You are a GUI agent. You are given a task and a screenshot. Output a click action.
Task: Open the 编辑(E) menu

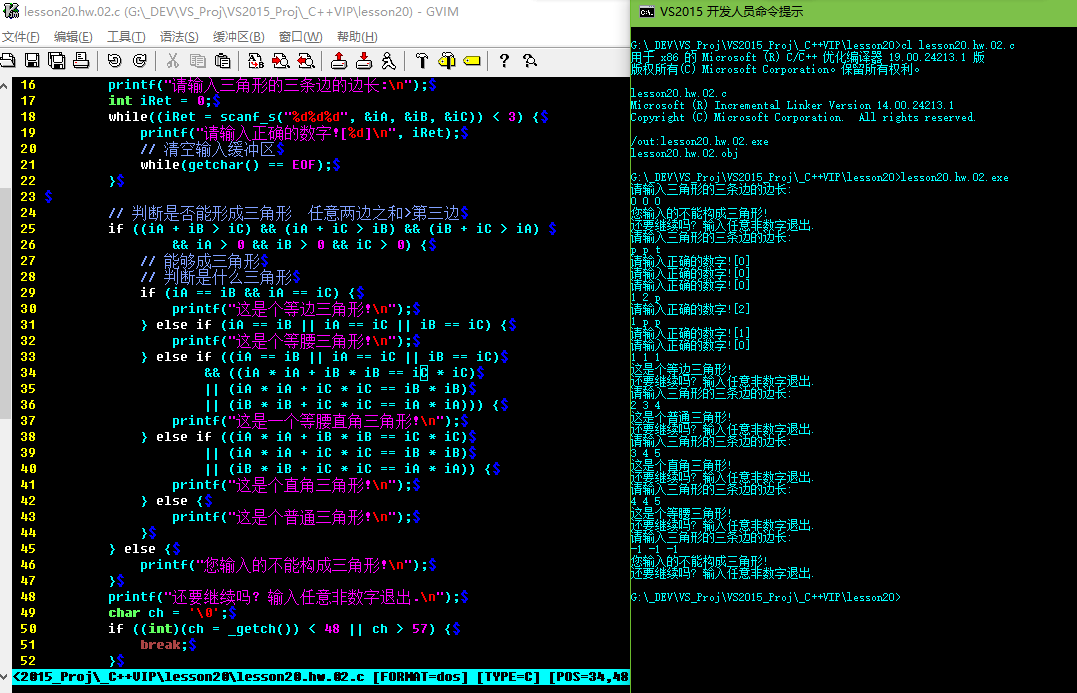tap(73, 37)
